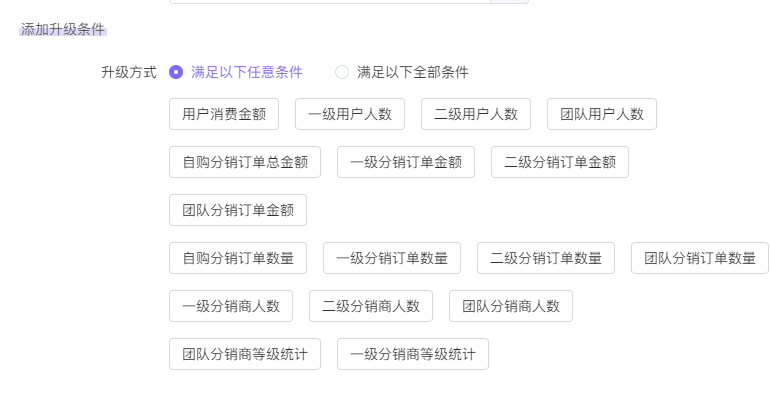Select the 二级分销订单数量 button
Image resolution: width=770 pixels, height=409 pixels.
pyautogui.click(x=546, y=258)
